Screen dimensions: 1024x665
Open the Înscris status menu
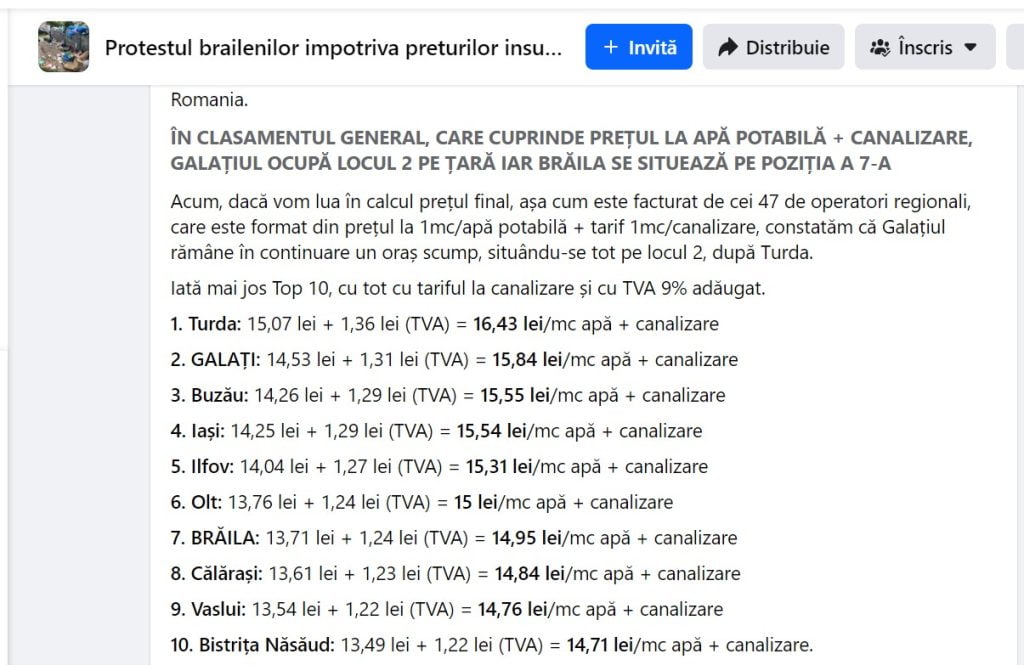point(925,47)
